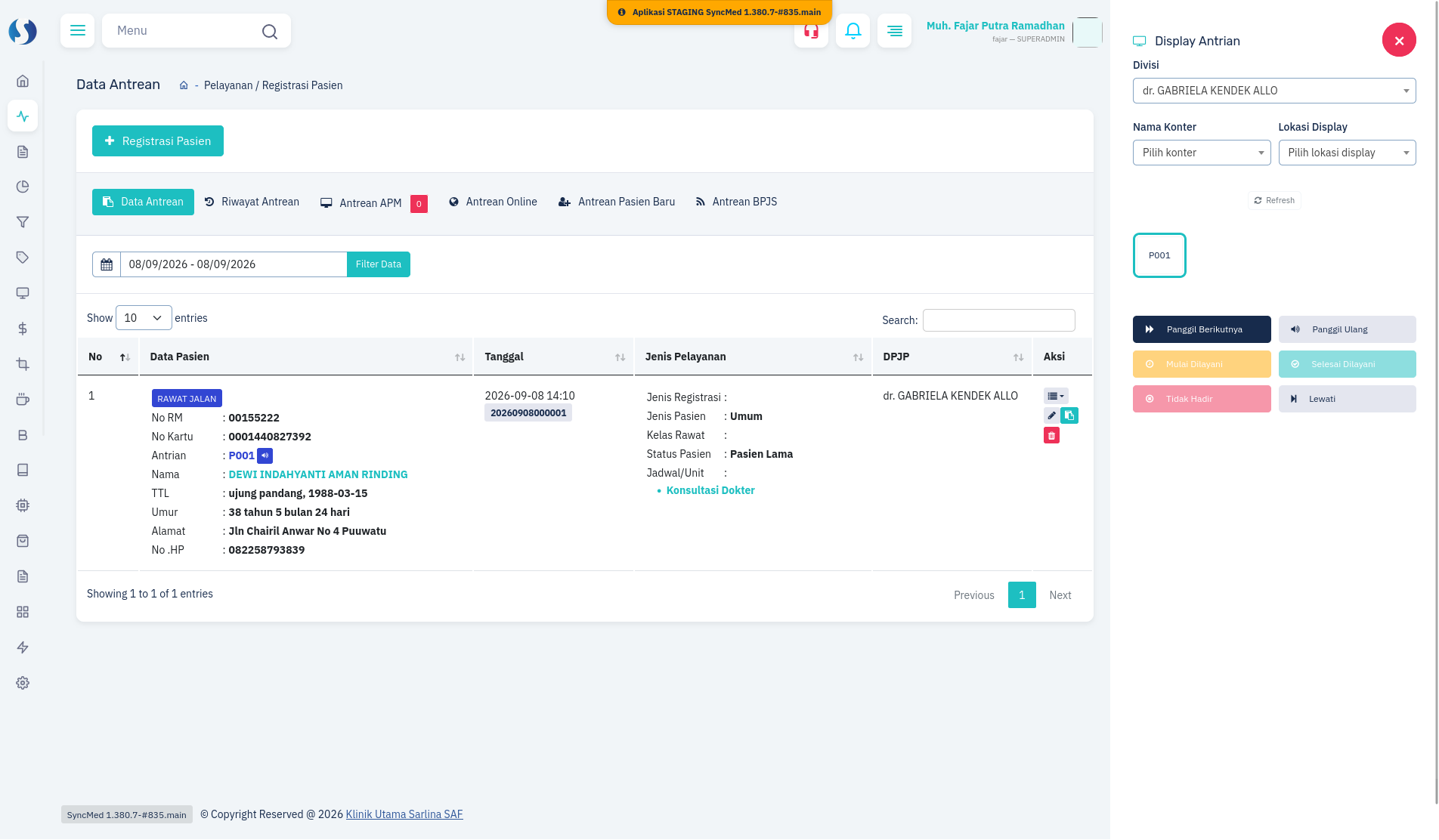This screenshot has height=840, width=1439.
Task: Open the notifications bell
Action: (853, 31)
